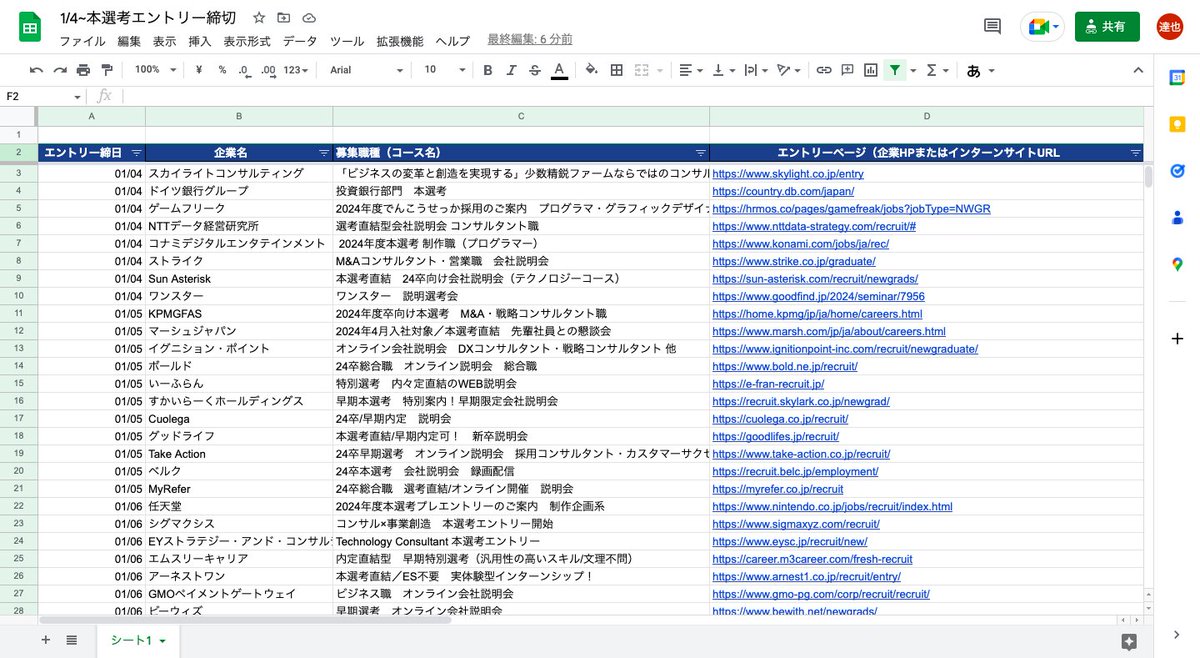This screenshot has height=658, width=1200.
Task: Open Contacts side panel icon
Action: click(1177, 217)
